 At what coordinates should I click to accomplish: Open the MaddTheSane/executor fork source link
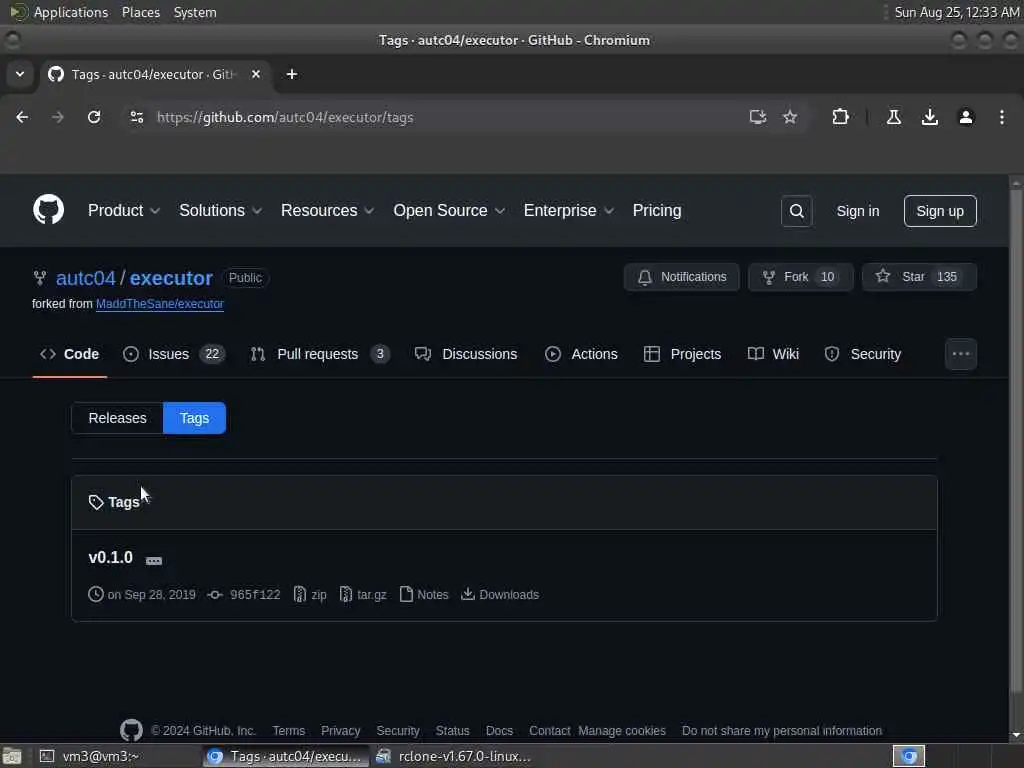(x=160, y=304)
